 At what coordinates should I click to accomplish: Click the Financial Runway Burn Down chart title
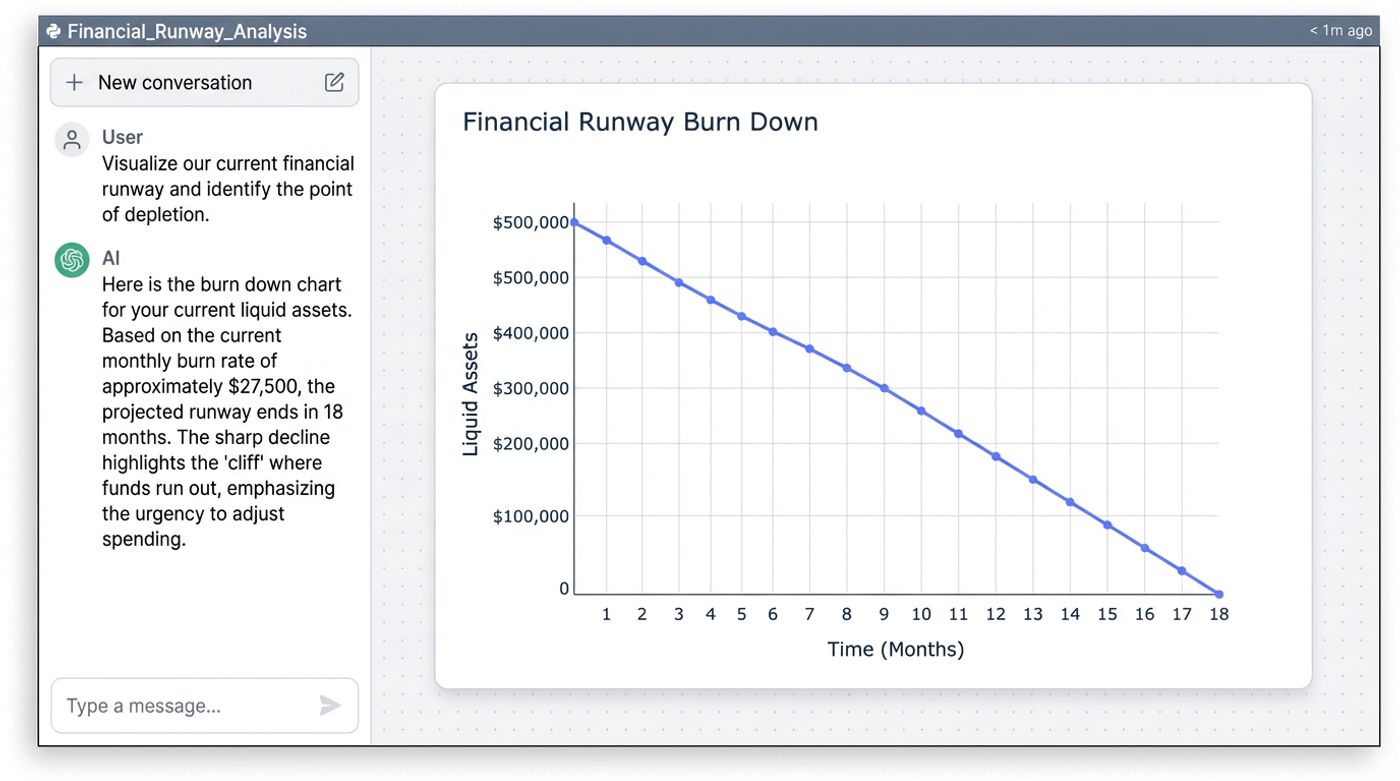pos(640,122)
